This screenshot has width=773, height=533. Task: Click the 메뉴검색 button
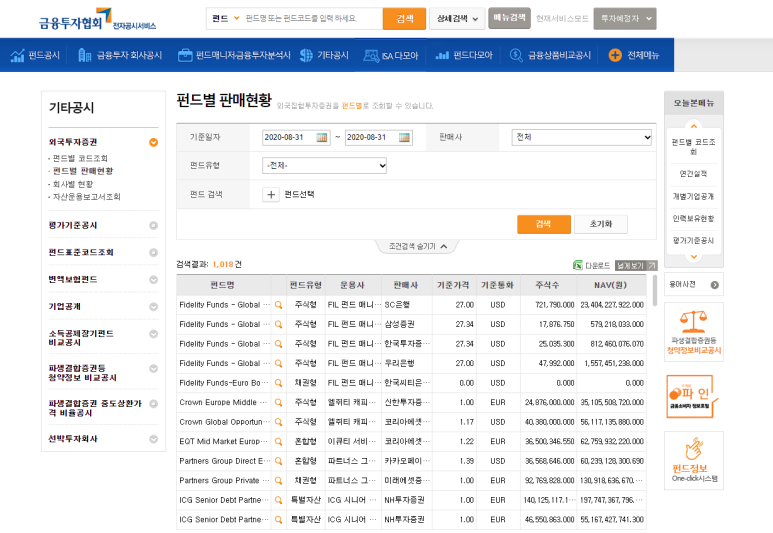(509, 18)
